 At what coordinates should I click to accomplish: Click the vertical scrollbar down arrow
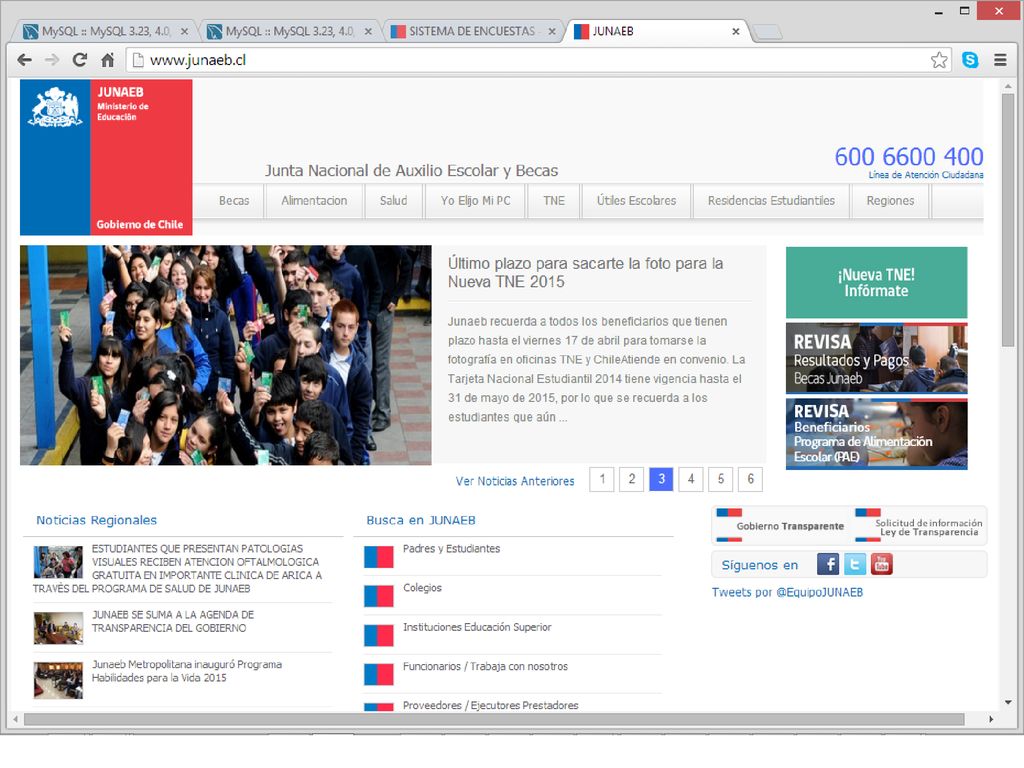(1008, 703)
